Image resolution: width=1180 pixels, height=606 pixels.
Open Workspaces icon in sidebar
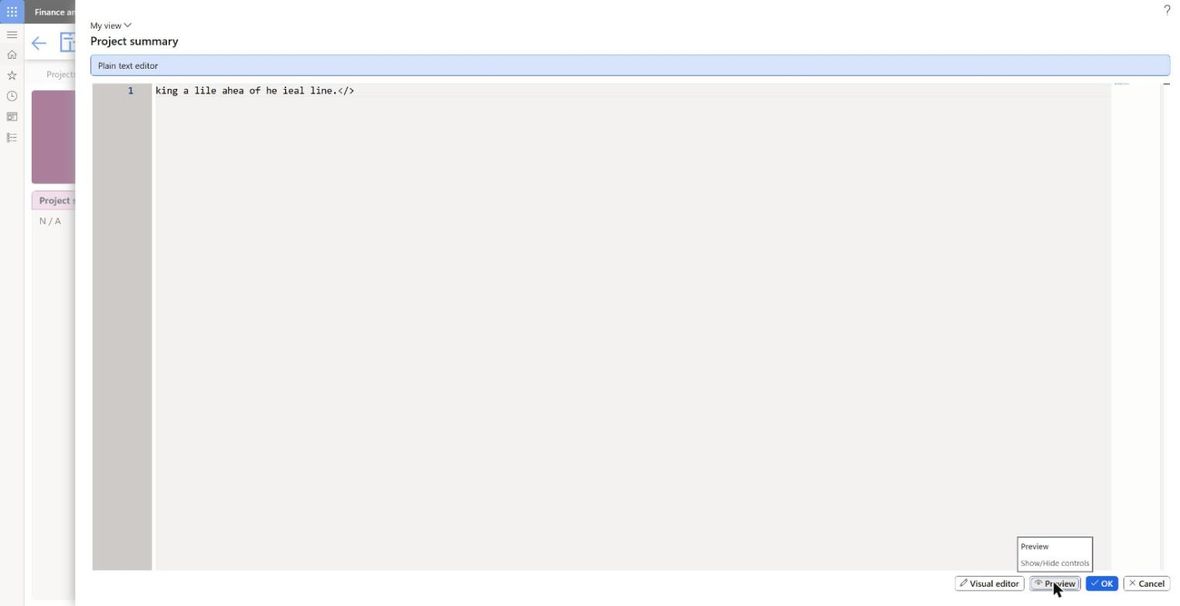coord(12,117)
